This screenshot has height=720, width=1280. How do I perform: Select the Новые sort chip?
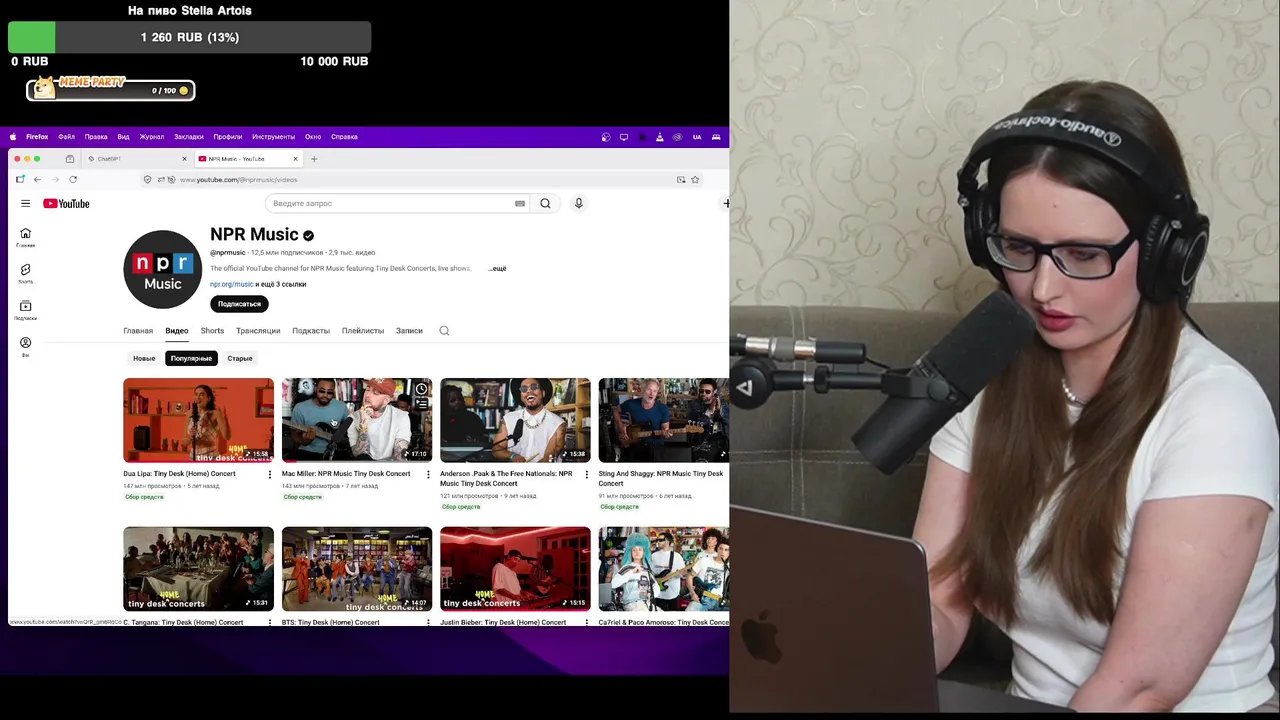click(x=144, y=358)
